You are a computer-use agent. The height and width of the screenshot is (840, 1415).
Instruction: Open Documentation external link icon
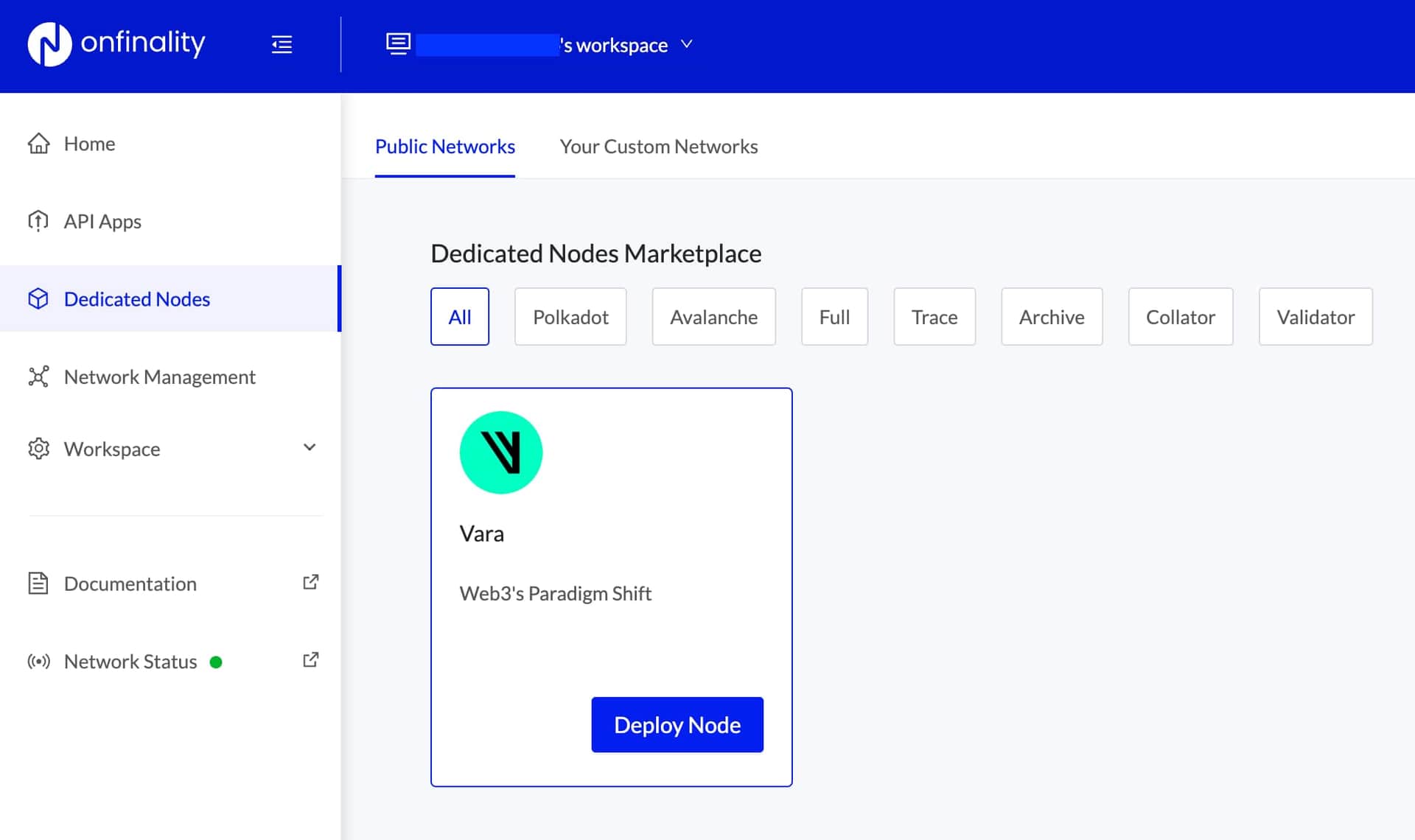(310, 583)
